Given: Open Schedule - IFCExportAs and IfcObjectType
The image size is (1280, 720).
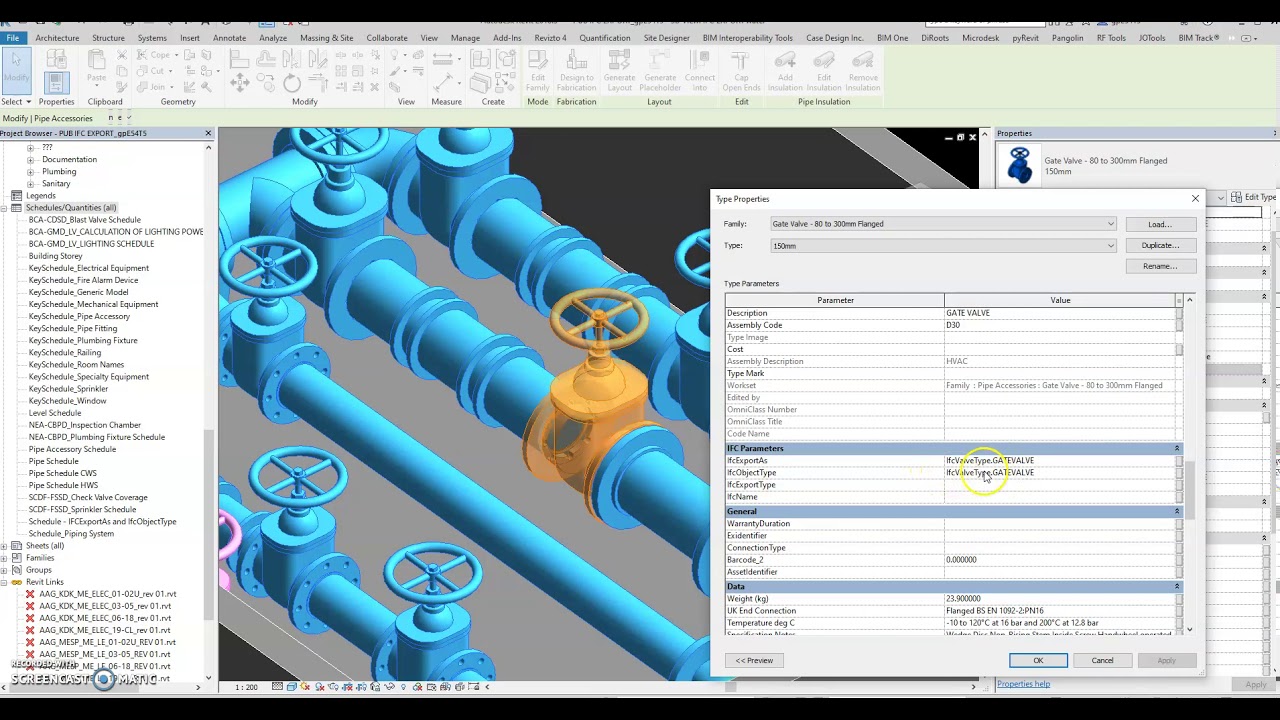Looking at the screenshot, I should coord(102,522).
